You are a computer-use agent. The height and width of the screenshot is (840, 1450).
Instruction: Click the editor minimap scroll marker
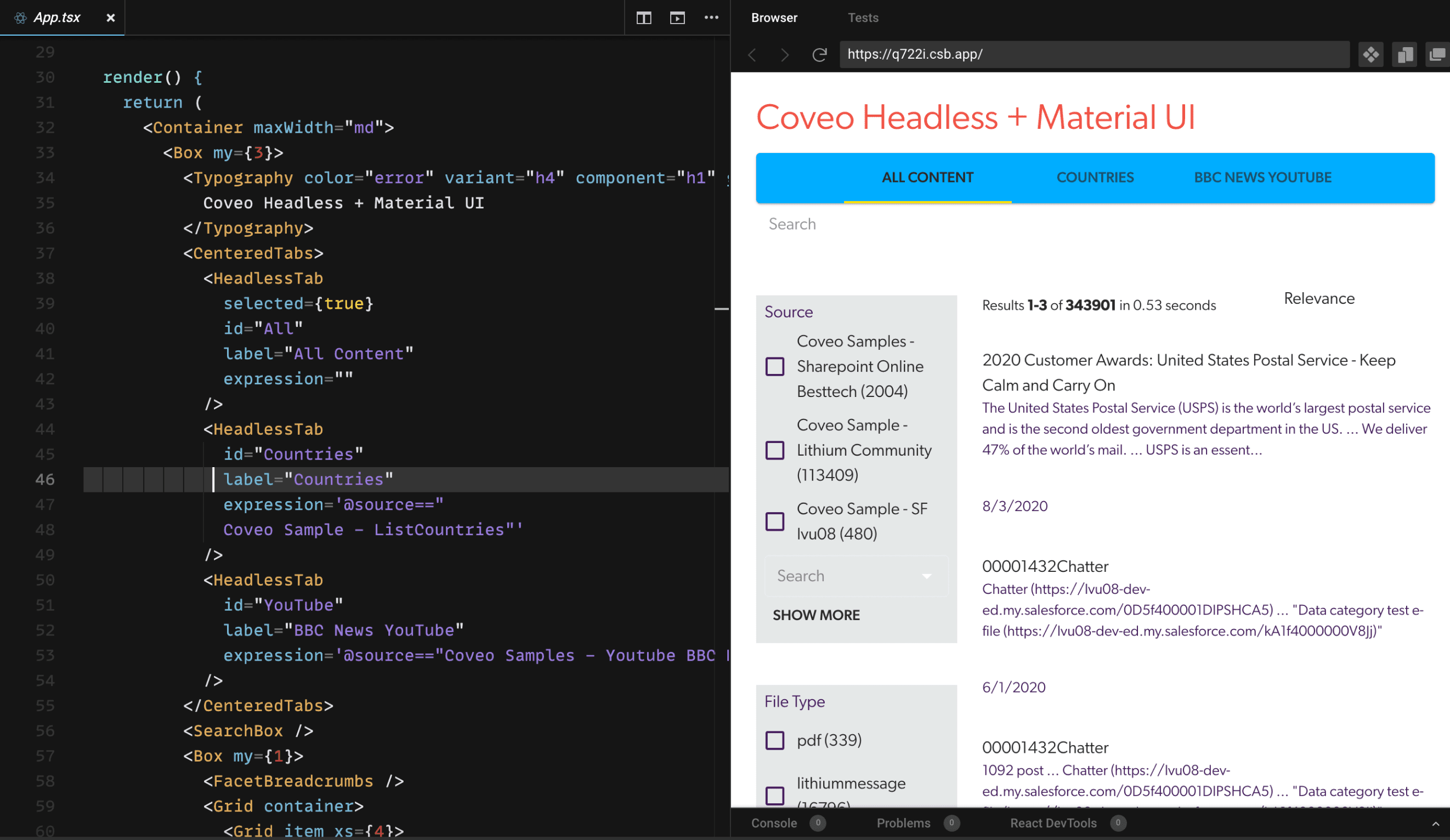click(x=721, y=309)
